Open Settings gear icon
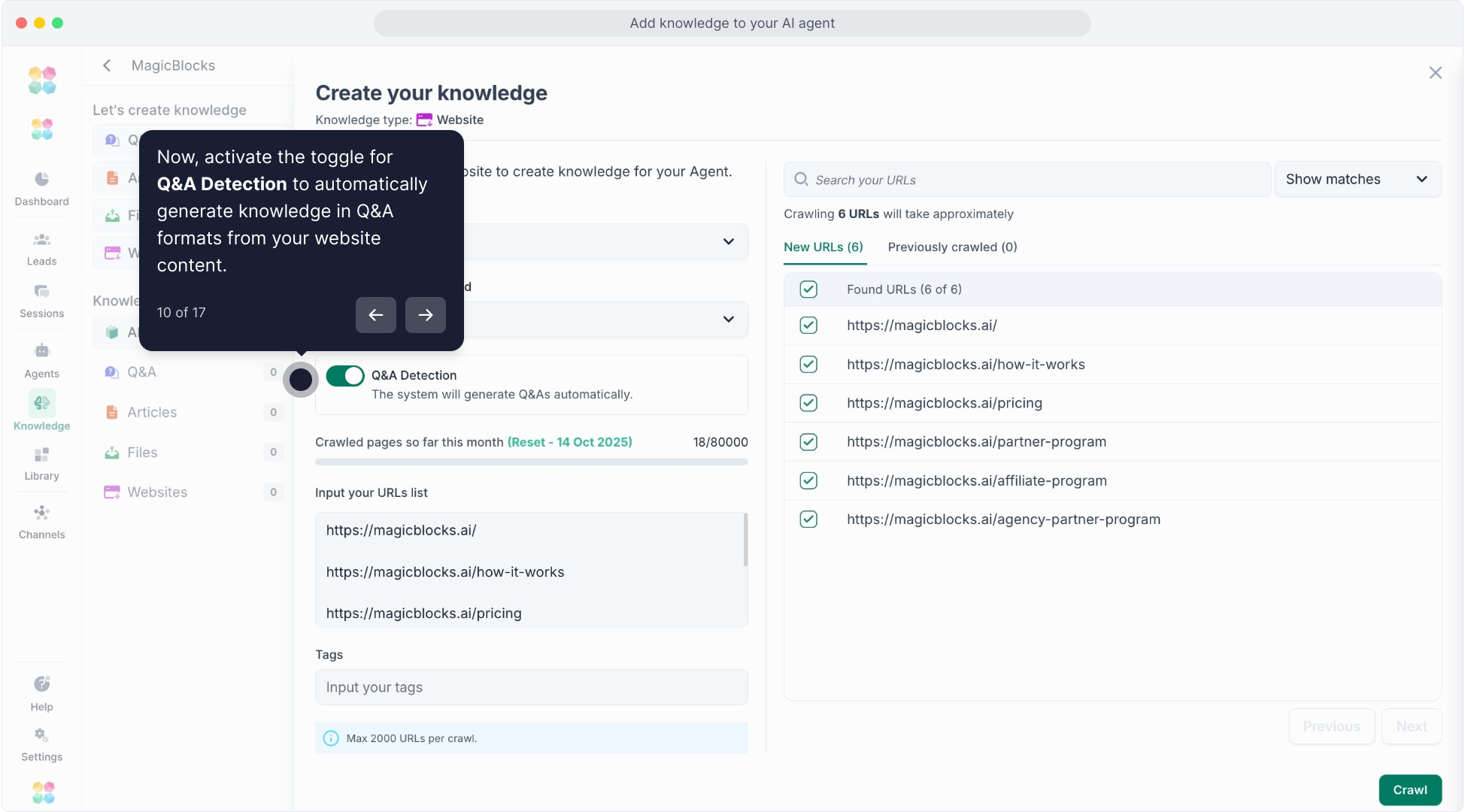The width and height of the screenshot is (1465, 812). 41,735
